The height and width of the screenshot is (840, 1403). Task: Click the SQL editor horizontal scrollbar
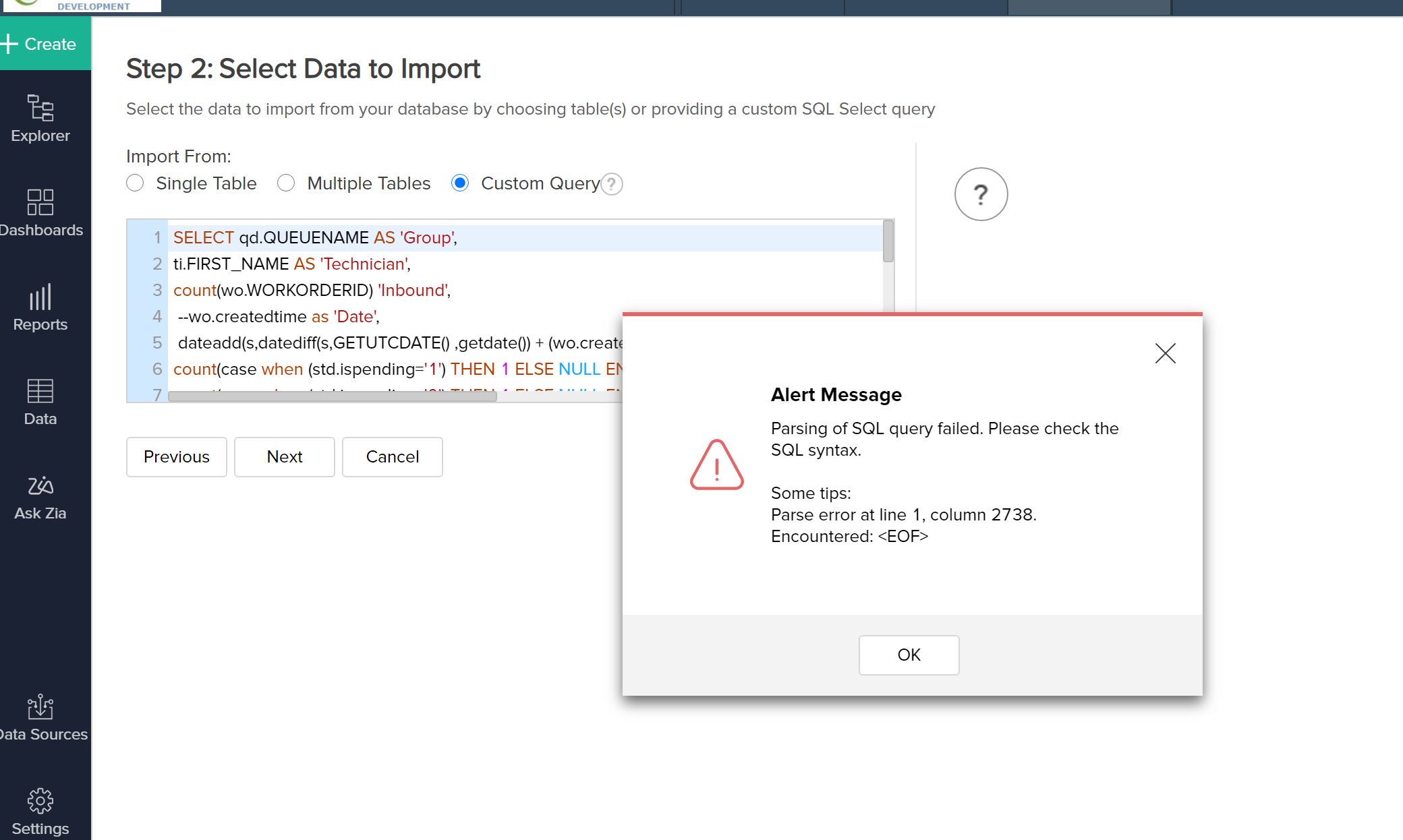pos(332,397)
